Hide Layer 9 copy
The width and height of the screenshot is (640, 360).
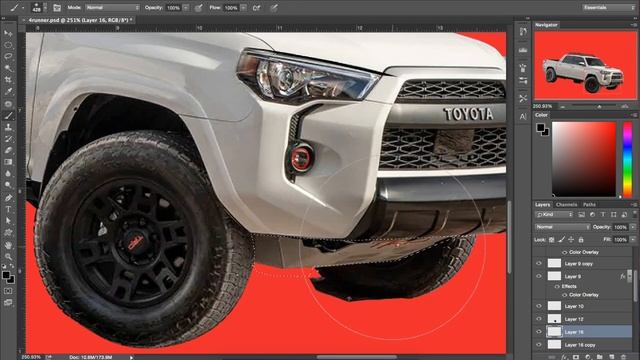pos(539,264)
